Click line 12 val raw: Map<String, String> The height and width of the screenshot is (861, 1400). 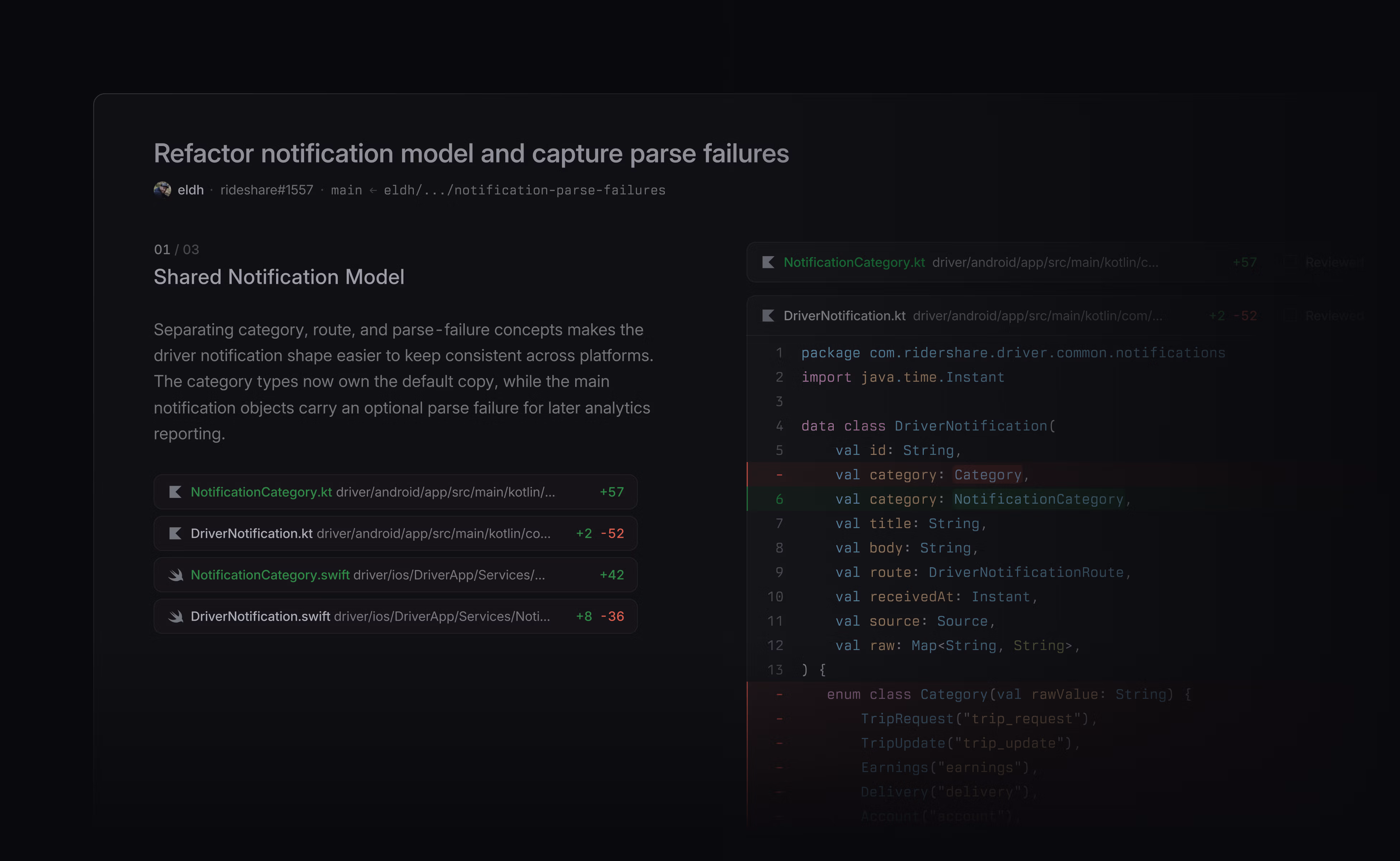pos(958,646)
